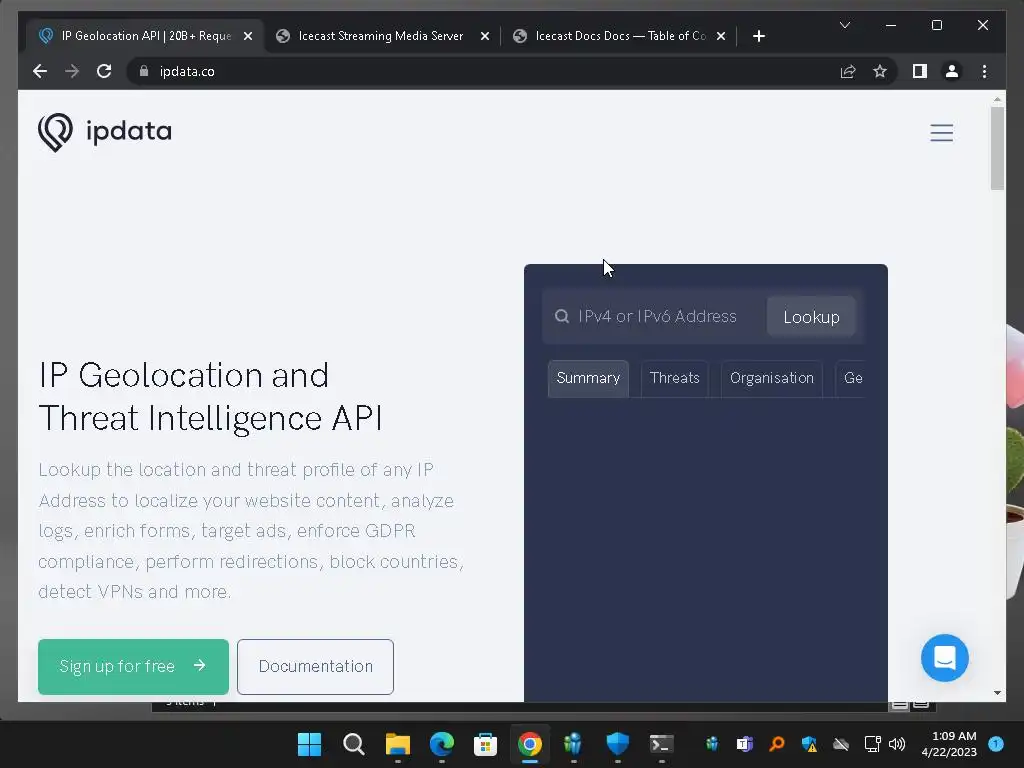Screen dimensions: 1024x768
Task: Toggle the browser side panel
Action: point(920,71)
